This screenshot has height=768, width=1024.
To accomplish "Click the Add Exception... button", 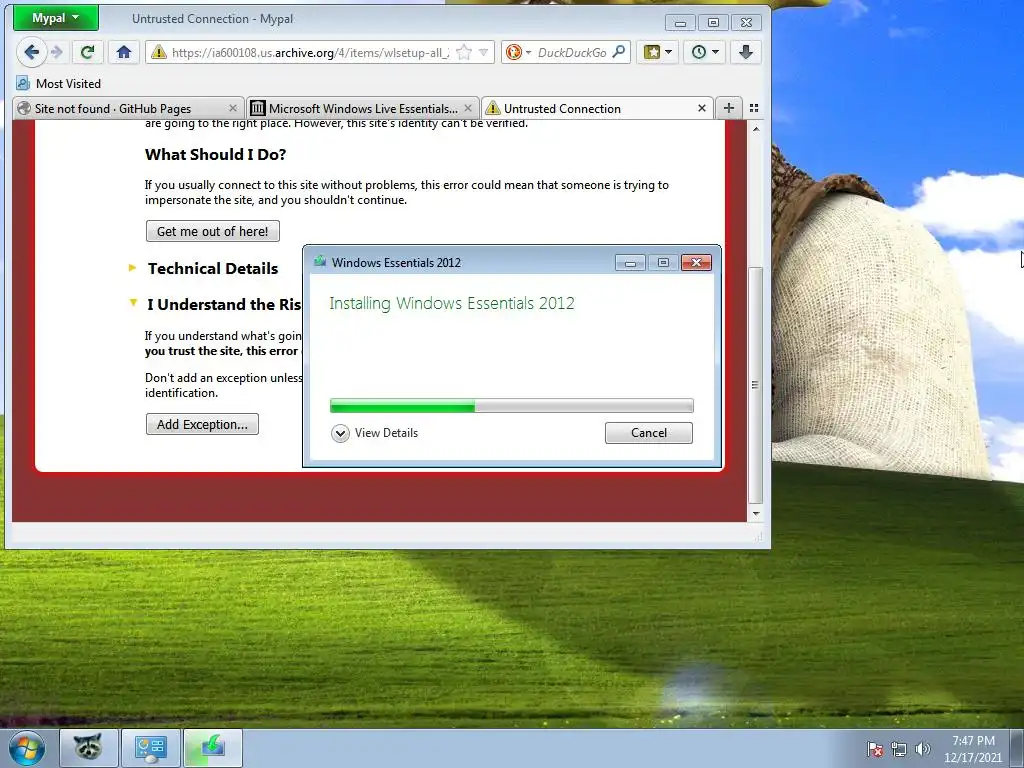I will pos(202,424).
